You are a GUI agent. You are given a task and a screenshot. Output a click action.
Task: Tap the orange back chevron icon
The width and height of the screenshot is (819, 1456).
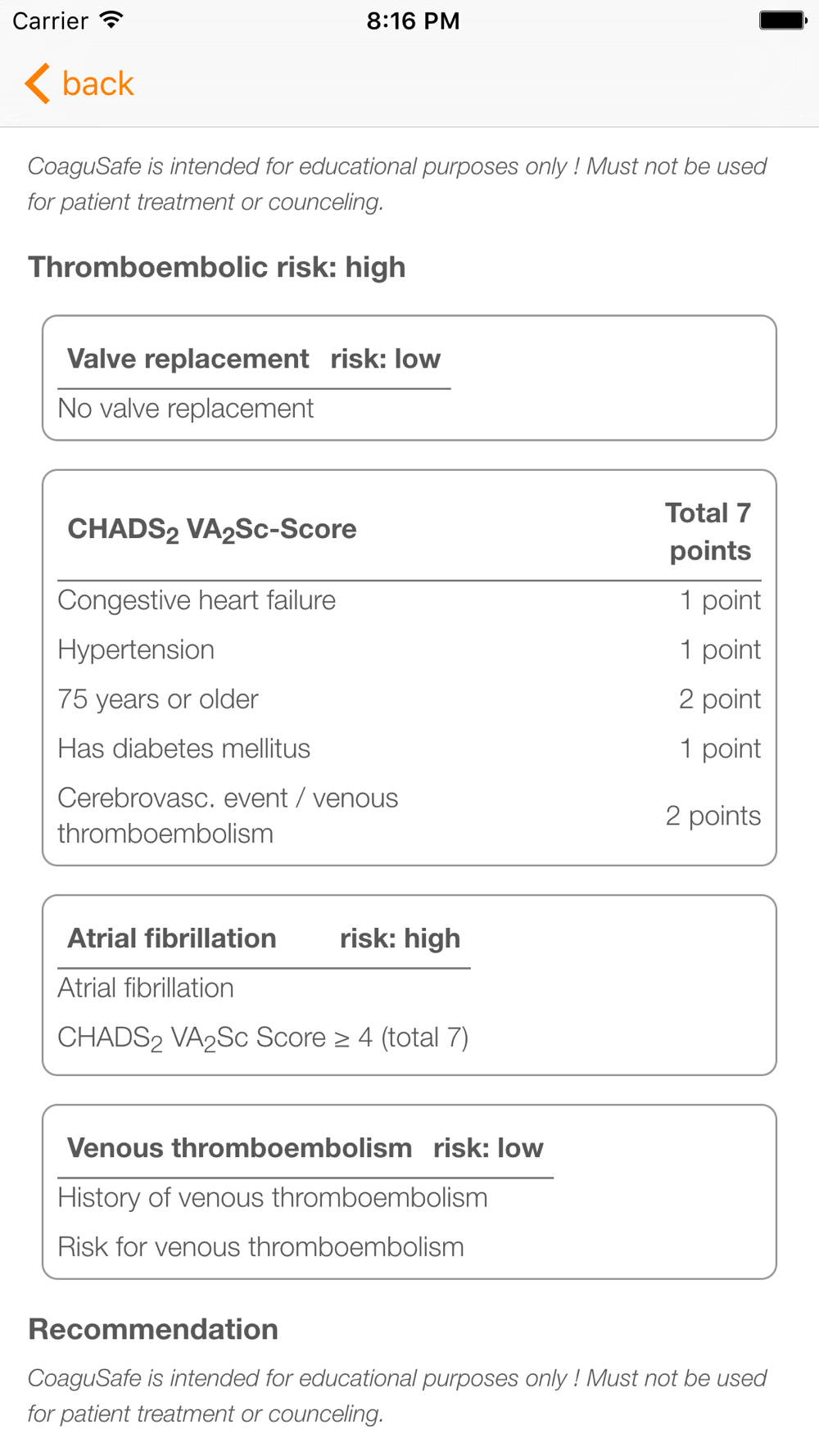38,84
